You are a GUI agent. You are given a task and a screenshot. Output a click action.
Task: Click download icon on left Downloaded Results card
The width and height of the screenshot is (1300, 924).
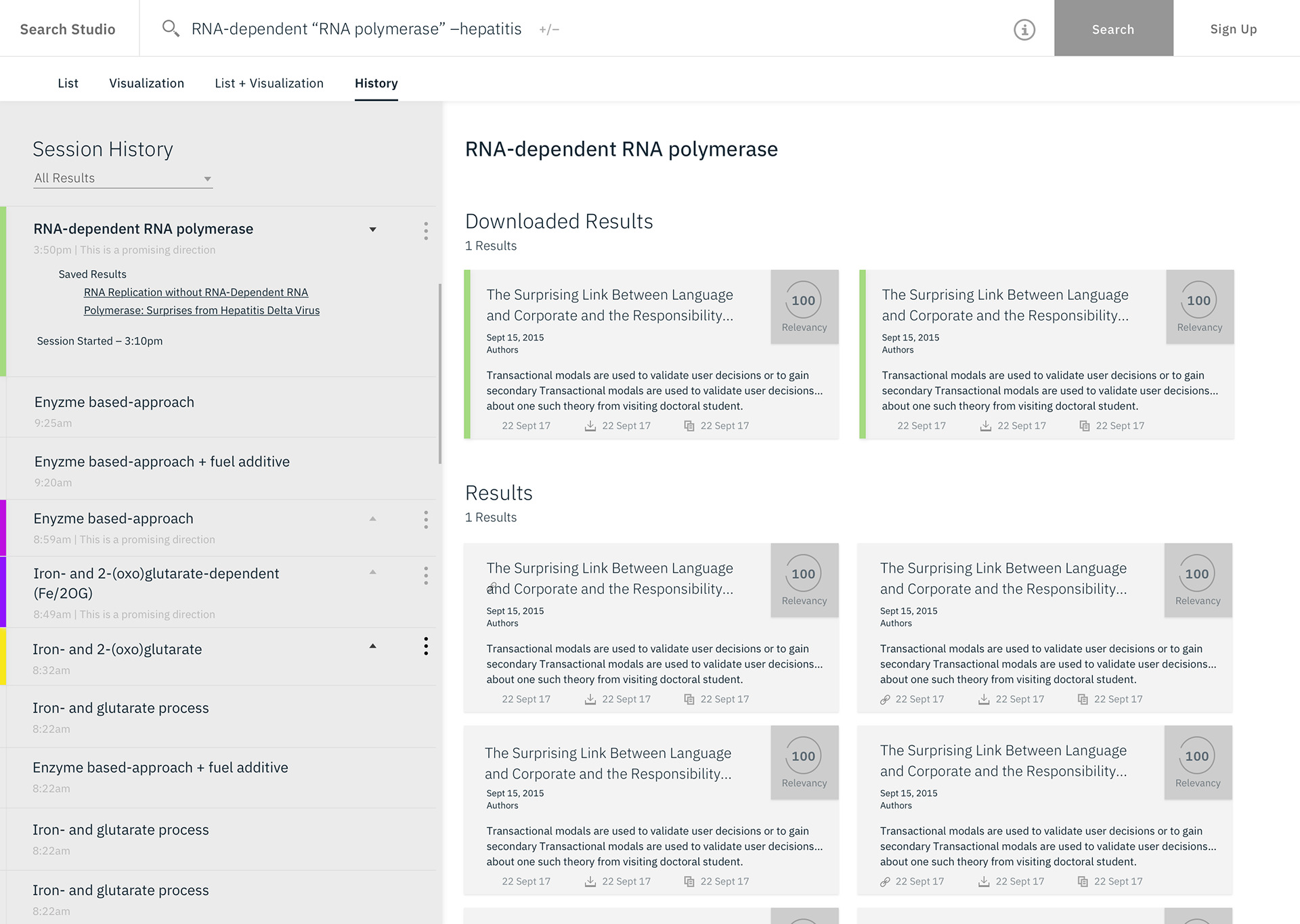(590, 426)
